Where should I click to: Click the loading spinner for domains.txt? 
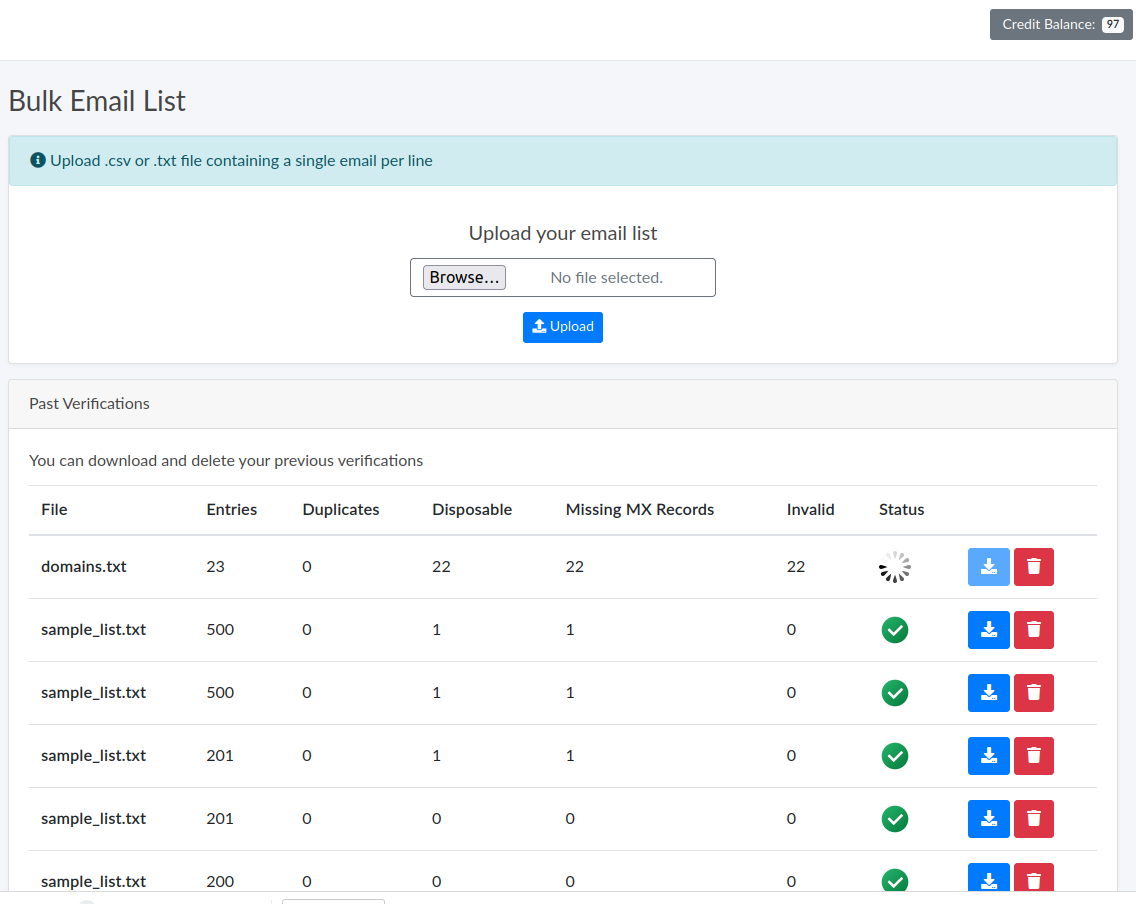[x=895, y=567]
